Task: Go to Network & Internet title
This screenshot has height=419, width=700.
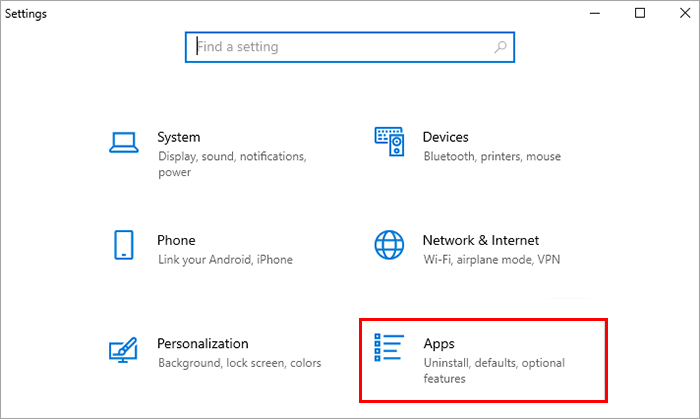Action: click(481, 241)
